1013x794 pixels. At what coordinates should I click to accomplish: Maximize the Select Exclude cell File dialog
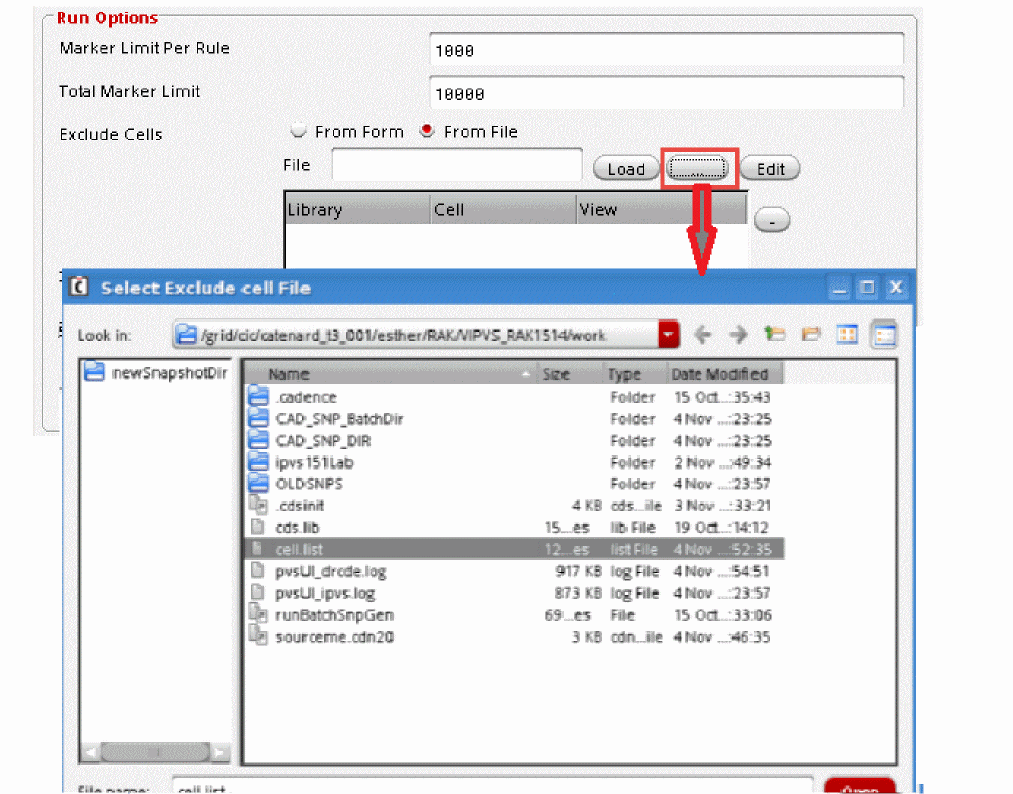click(867, 287)
